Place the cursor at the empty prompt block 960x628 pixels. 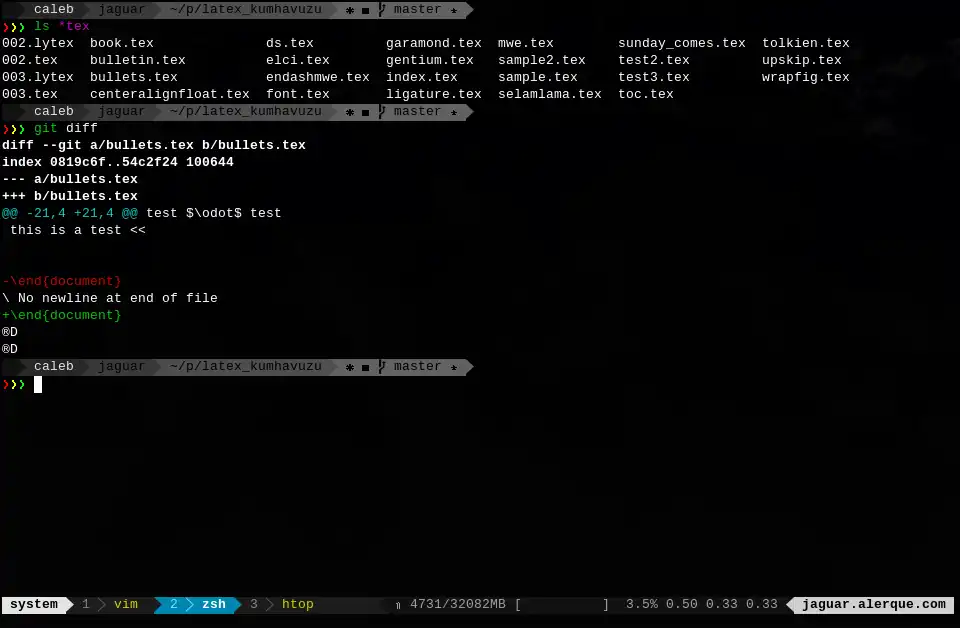click(x=38, y=384)
